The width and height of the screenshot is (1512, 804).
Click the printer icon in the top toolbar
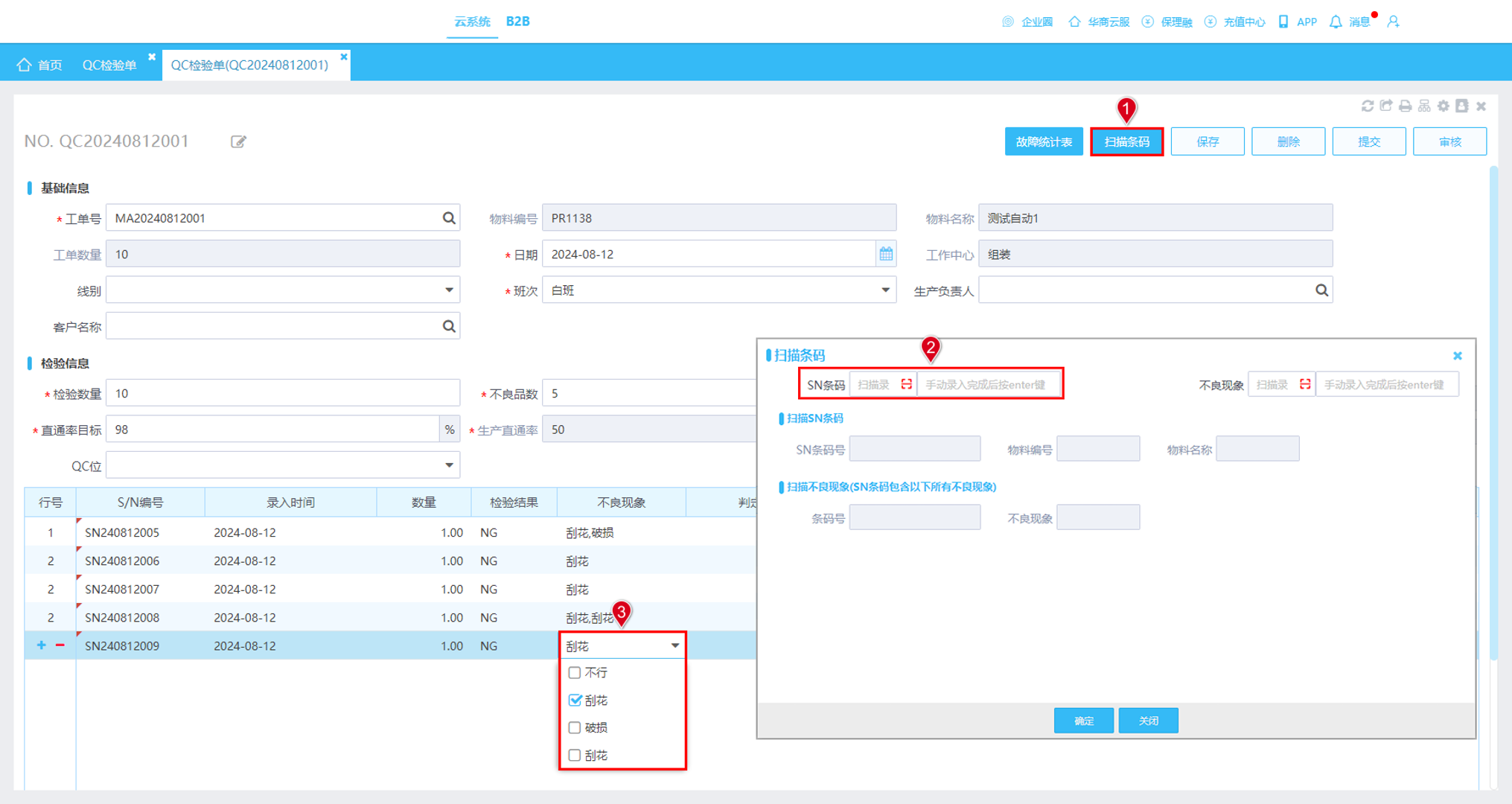pos(1405,106)
